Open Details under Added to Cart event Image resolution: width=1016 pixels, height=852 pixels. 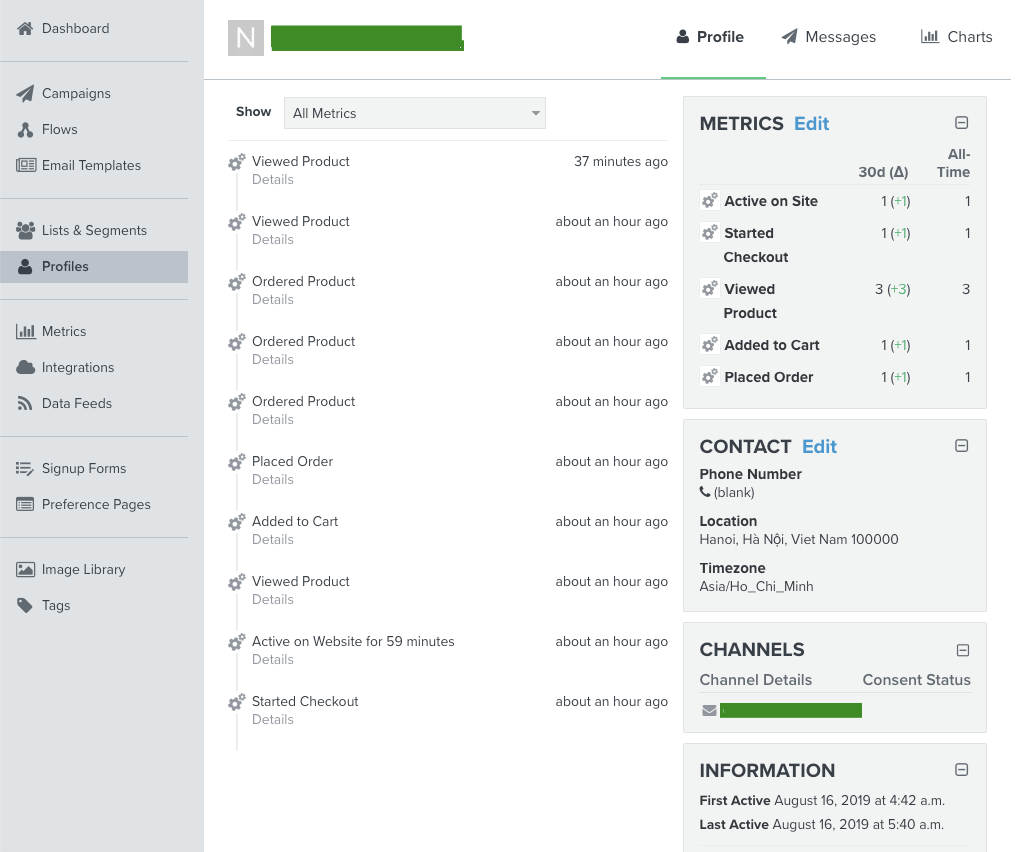pyautogui.click(x=273, y=540)
